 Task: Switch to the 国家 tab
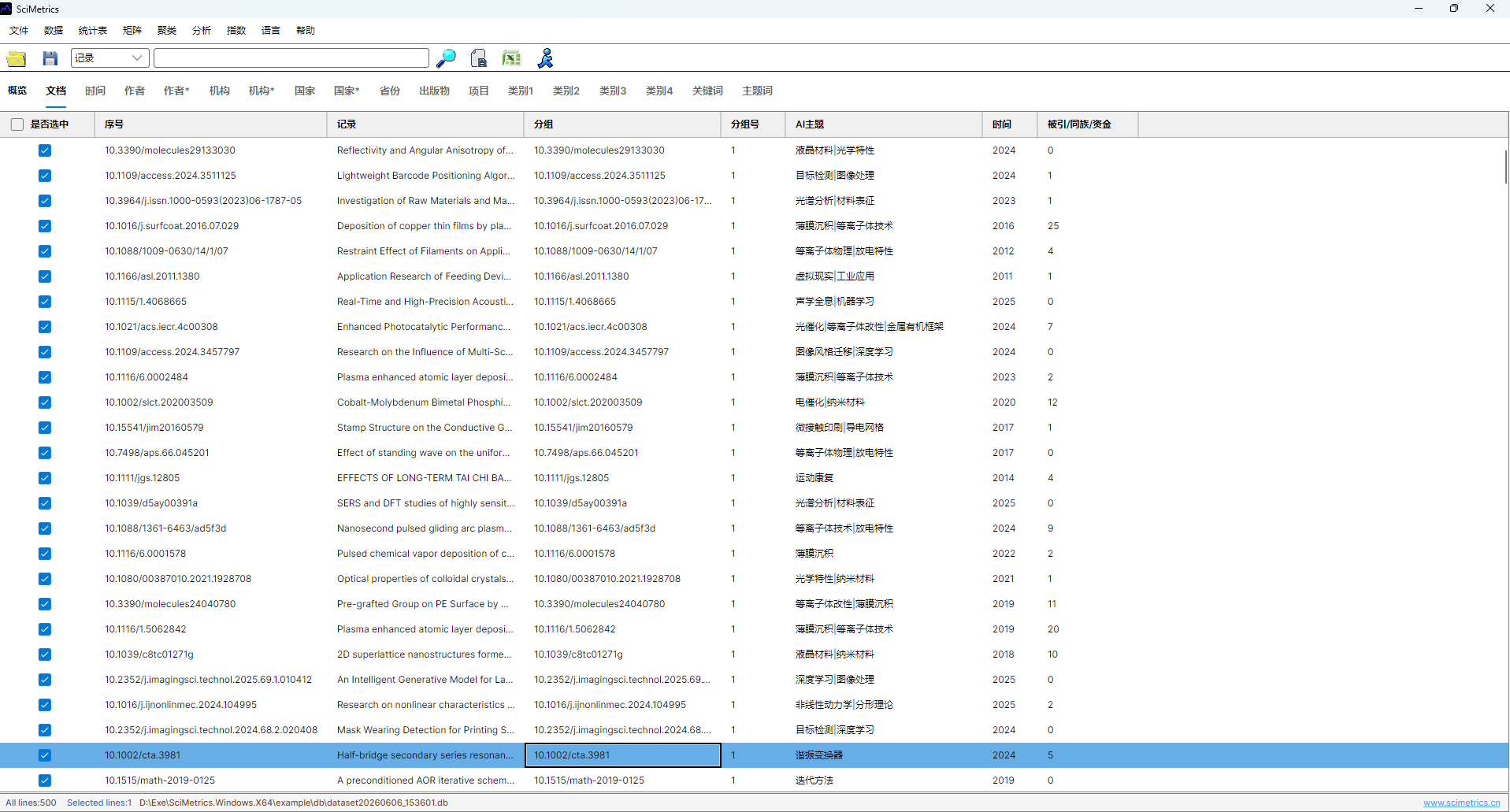click(x=305, y=91)
